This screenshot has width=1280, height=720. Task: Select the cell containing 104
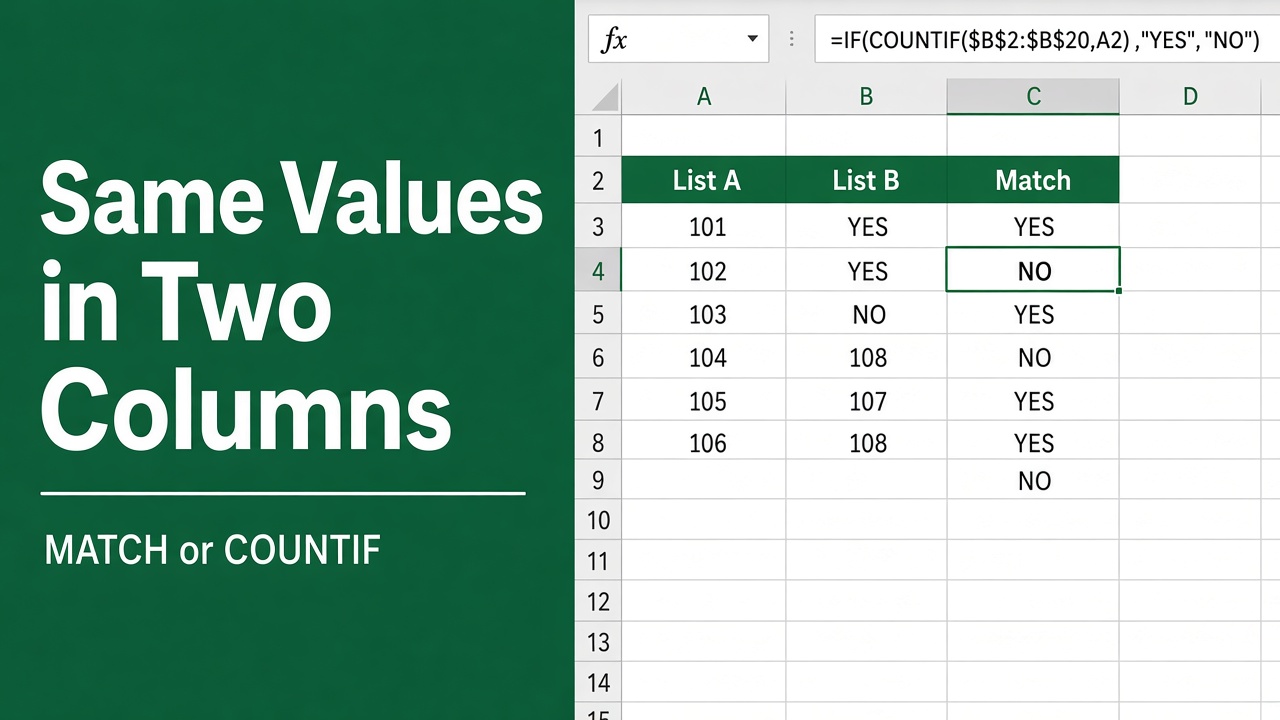point(704,358)
